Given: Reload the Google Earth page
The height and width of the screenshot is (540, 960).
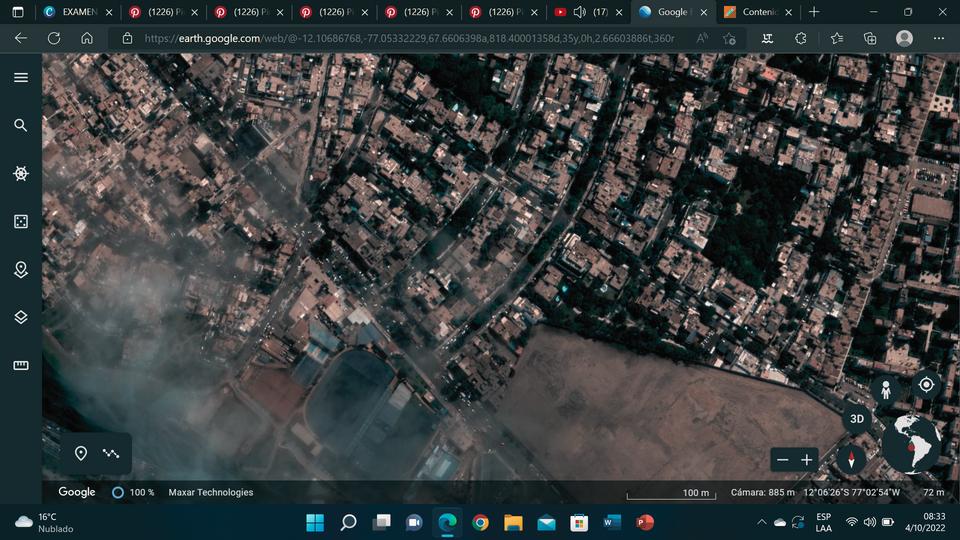Looking at the screenshot, I should coord(54,38).
